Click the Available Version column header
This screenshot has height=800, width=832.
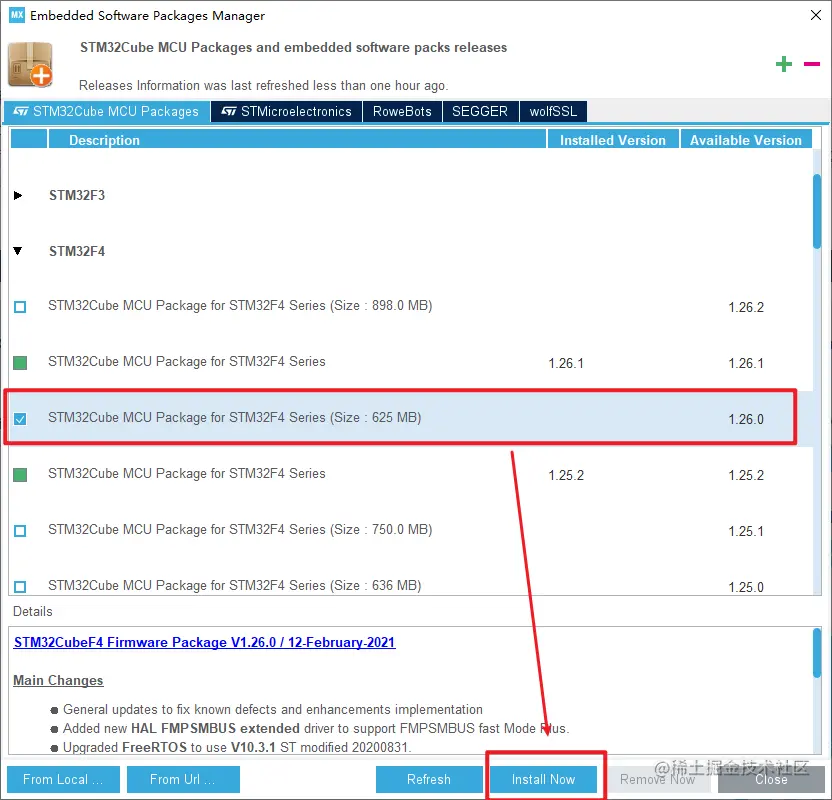pyautogui.click(x=746, y=140)
